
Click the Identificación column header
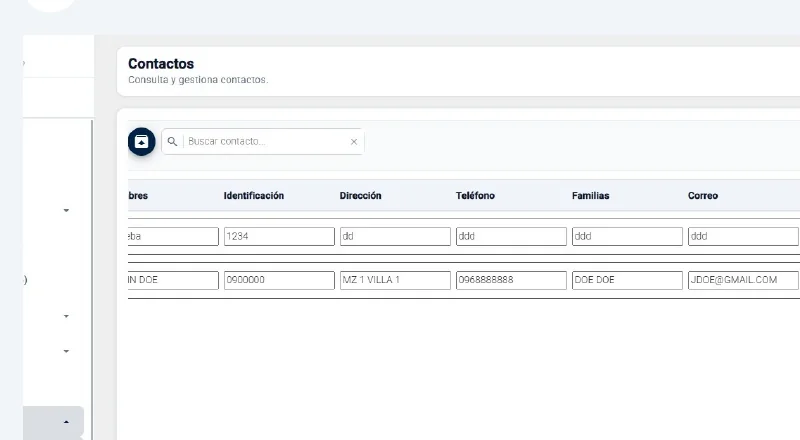point(254,195)
